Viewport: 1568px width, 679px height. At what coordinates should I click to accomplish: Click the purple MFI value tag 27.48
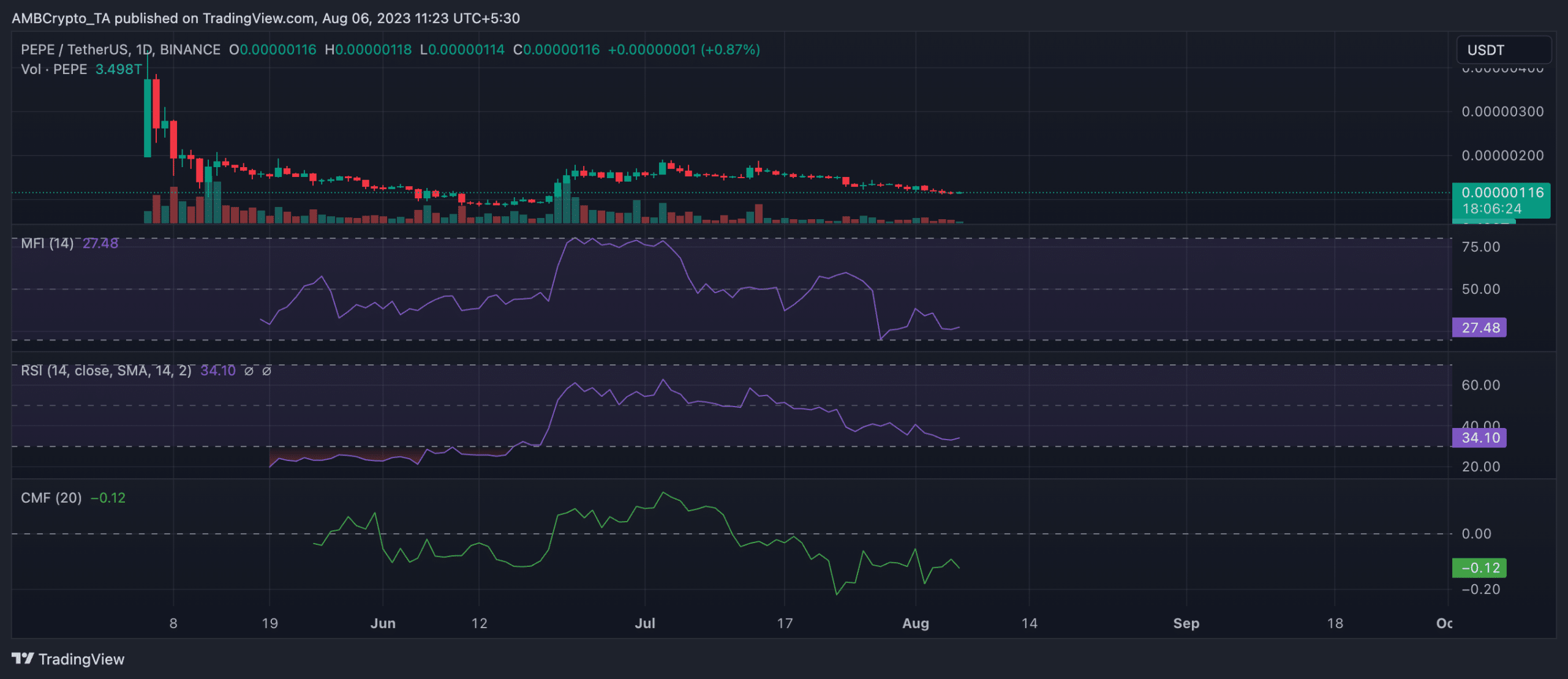click(1479, 328)
